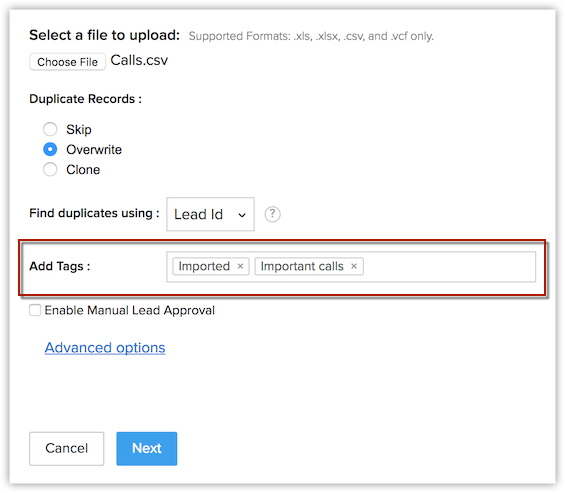Screen dimensions: 565x493
Task: Click the Imported tag chip
Action: coord(211,266)
